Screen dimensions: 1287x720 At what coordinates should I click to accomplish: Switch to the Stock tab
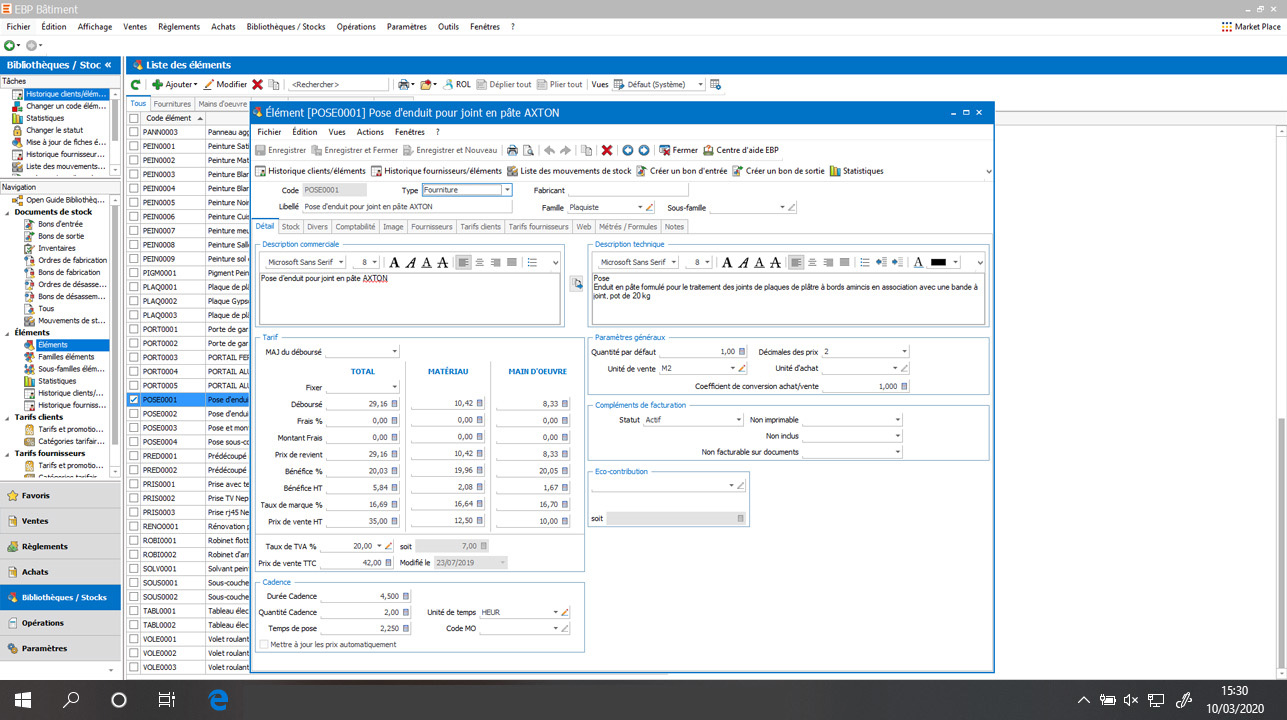[290, 226]
